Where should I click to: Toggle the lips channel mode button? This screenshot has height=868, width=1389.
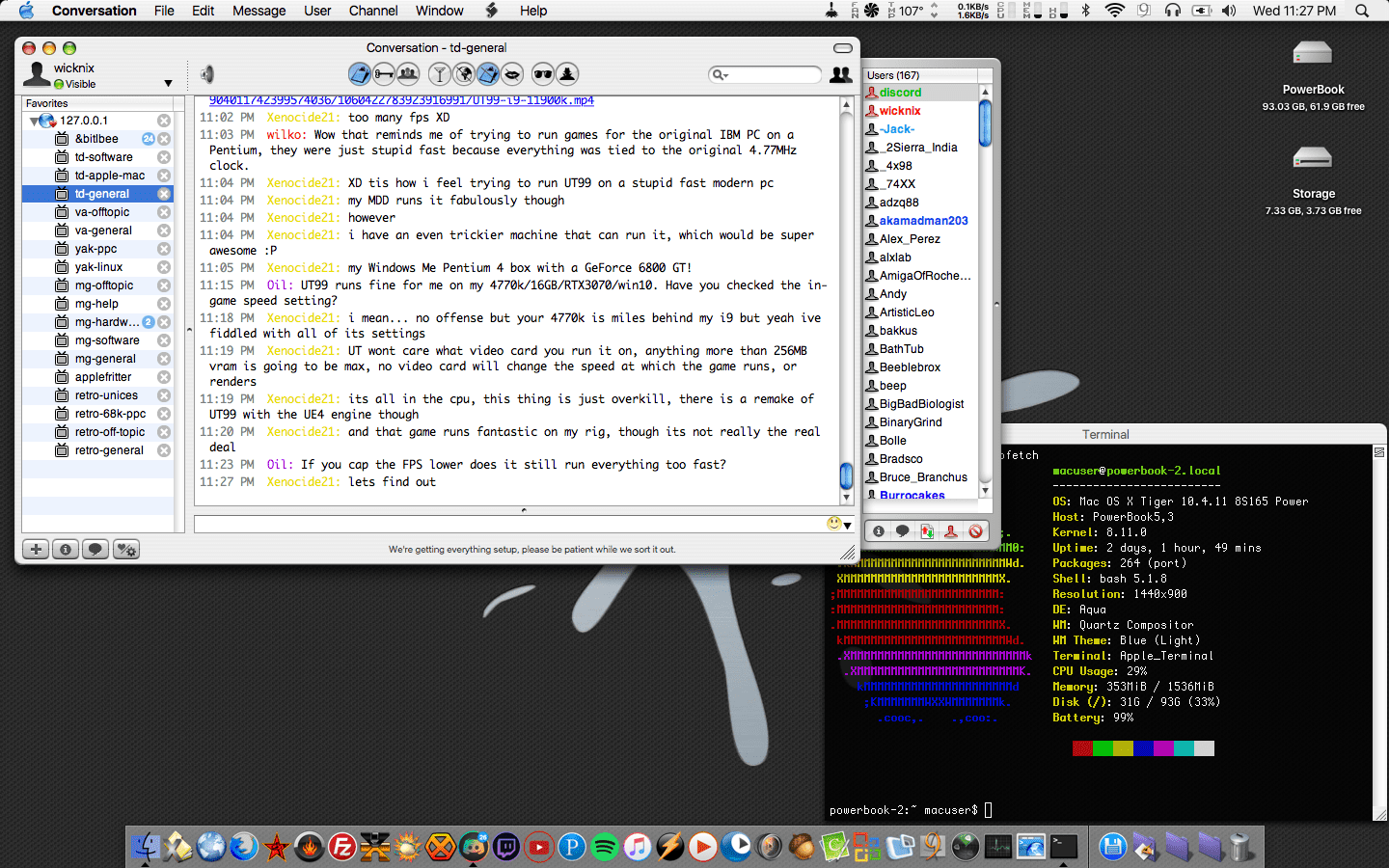pos(512,73)
